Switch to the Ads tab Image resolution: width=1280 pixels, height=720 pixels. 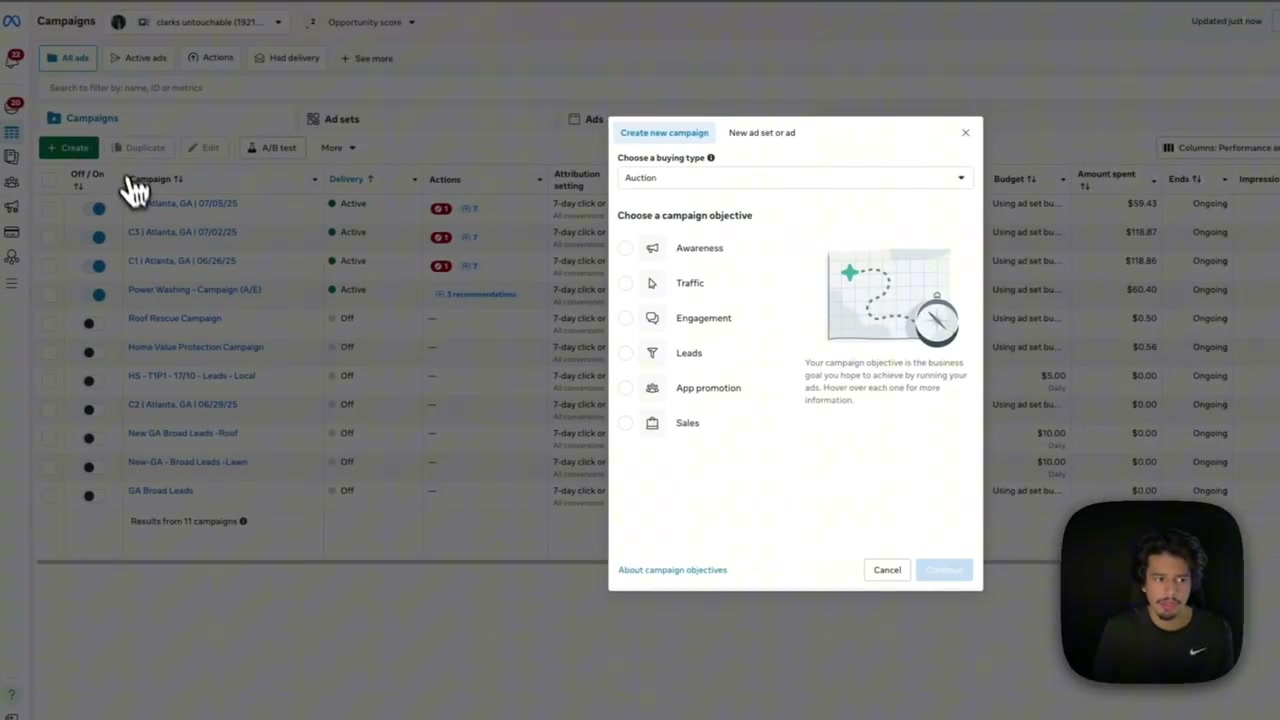586,119
